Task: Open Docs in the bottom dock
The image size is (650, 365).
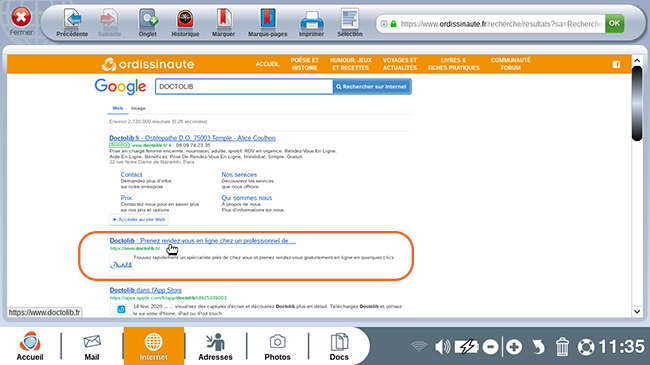Action: 339,346
